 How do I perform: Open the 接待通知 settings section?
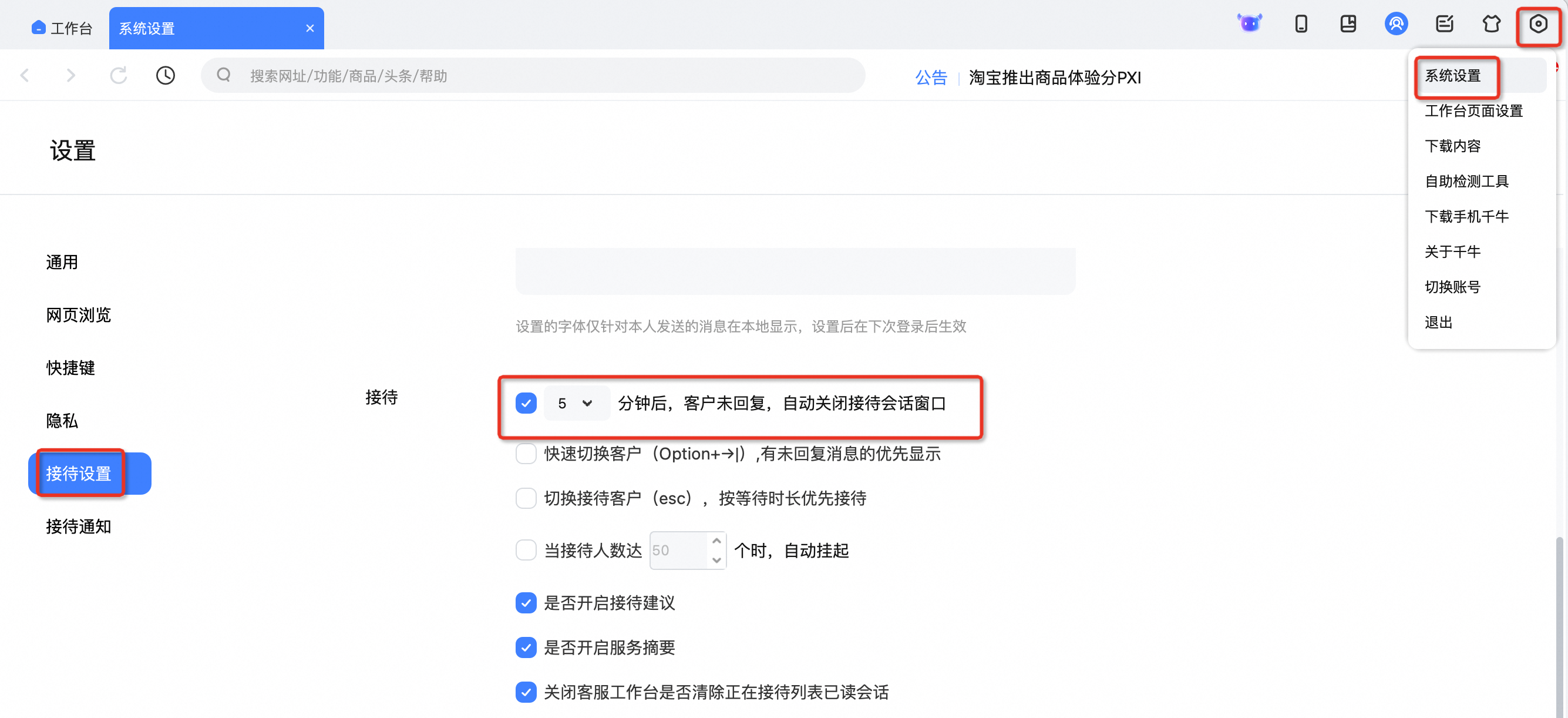coord(79,527)
